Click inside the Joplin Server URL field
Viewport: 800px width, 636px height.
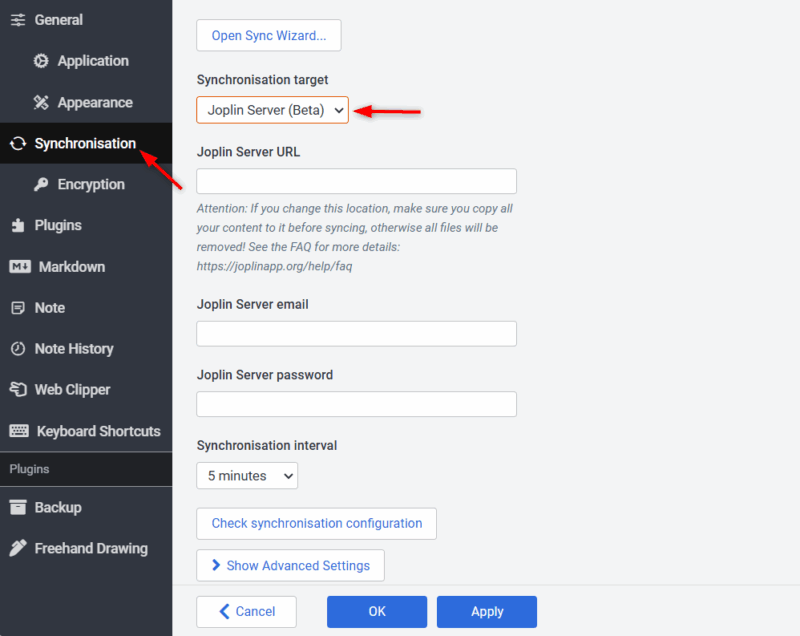(356, 181)
